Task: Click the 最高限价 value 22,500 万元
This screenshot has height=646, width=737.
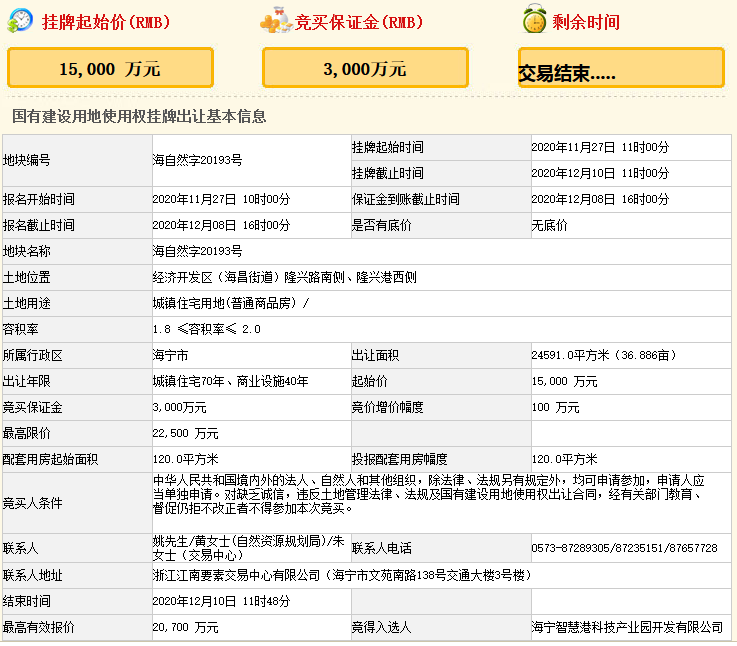Action: click(185, 433)
